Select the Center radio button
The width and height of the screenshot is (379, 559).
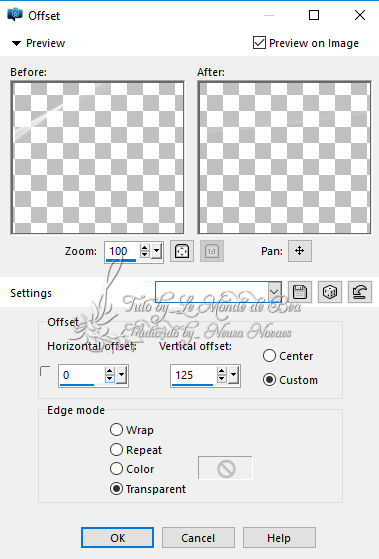click(269, 355)
